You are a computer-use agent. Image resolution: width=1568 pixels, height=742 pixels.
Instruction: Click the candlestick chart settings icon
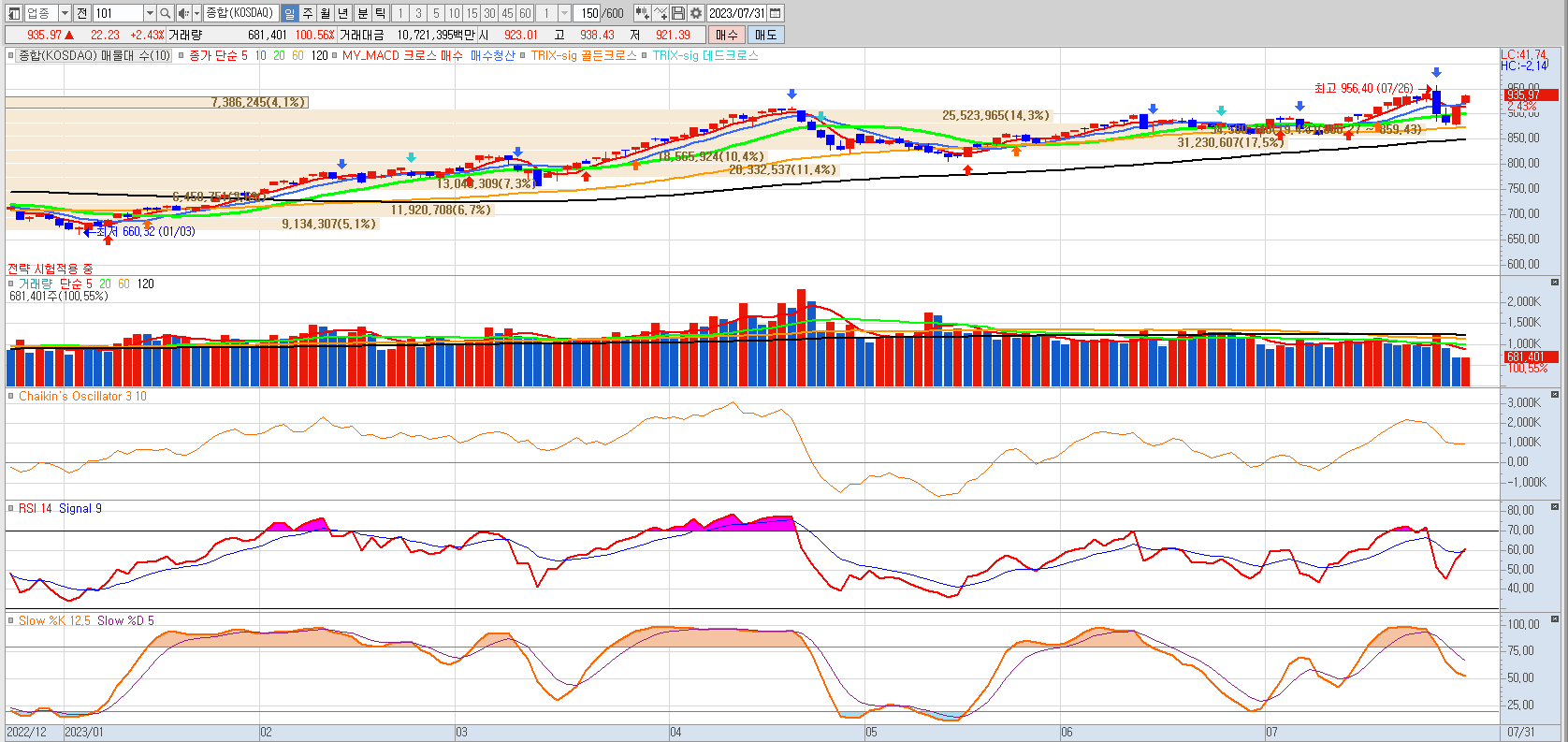tap(642, 13)
